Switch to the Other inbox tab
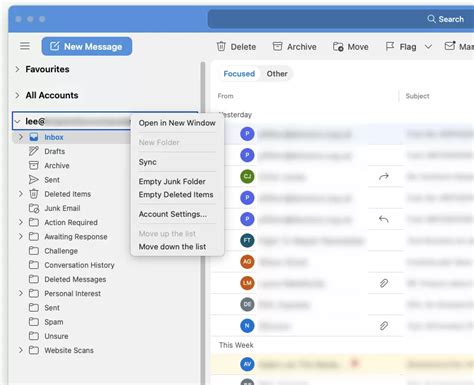 point(277,74)
